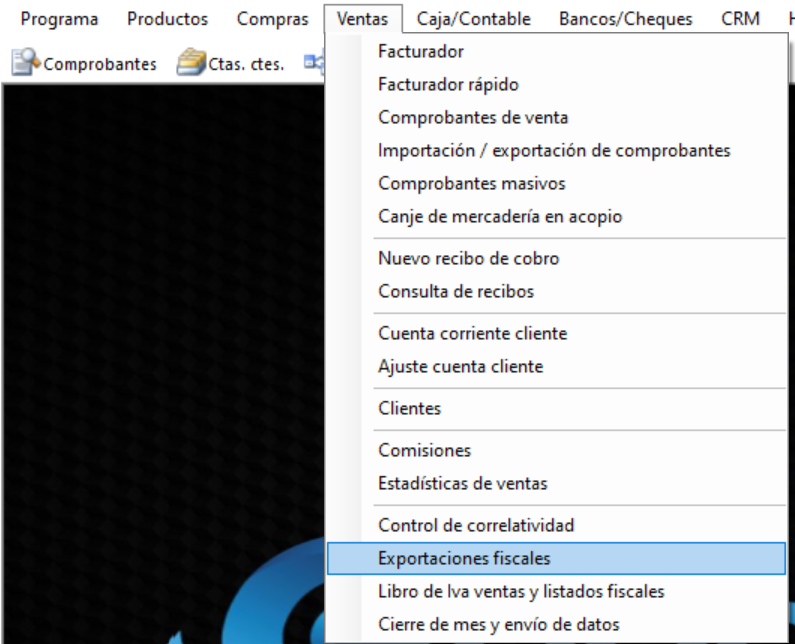View Estadísticas de ventas
Viewport: 795px width, 644px height.
pyautogui.click(x=462, y=484)
